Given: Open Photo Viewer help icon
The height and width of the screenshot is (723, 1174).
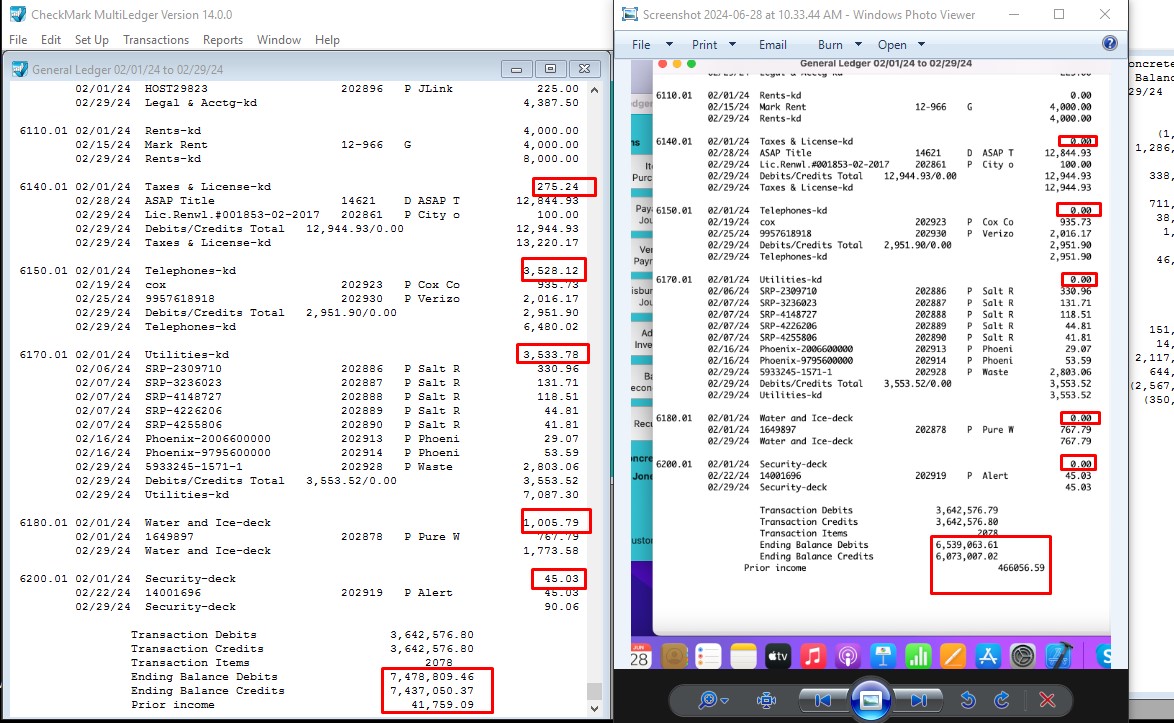Looking at the screenshot, I should (x=1109, y=44).
